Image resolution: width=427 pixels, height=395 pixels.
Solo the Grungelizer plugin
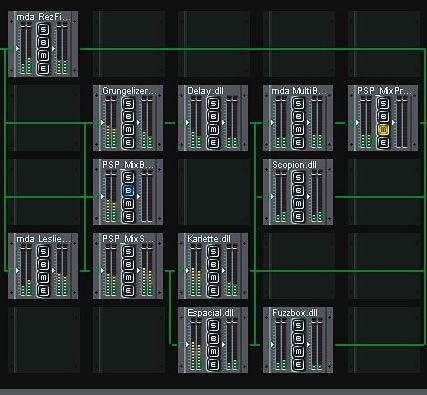point(128,103)
